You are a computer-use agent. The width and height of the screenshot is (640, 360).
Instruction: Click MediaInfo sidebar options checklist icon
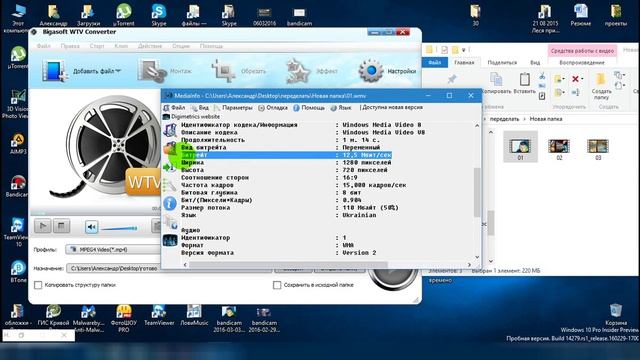coord(169,185)
